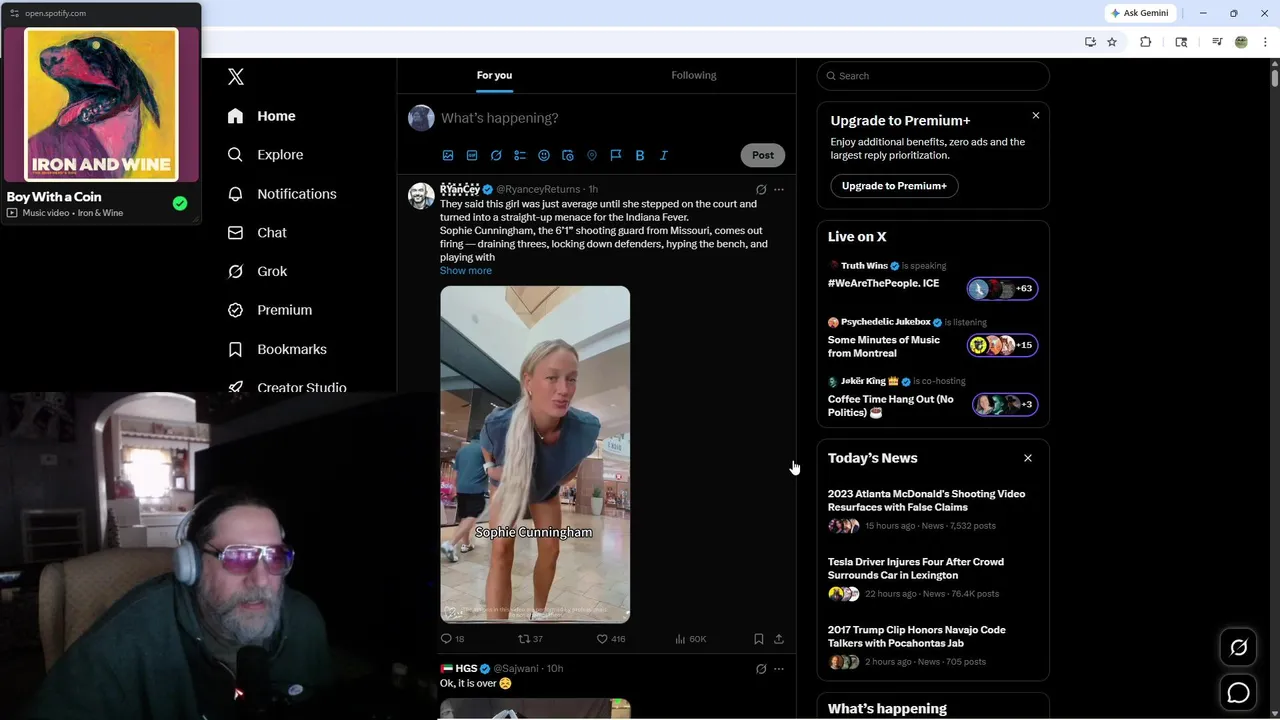
Task: Click Grok icon on RYanCey post
Action: tap(761, 189)
